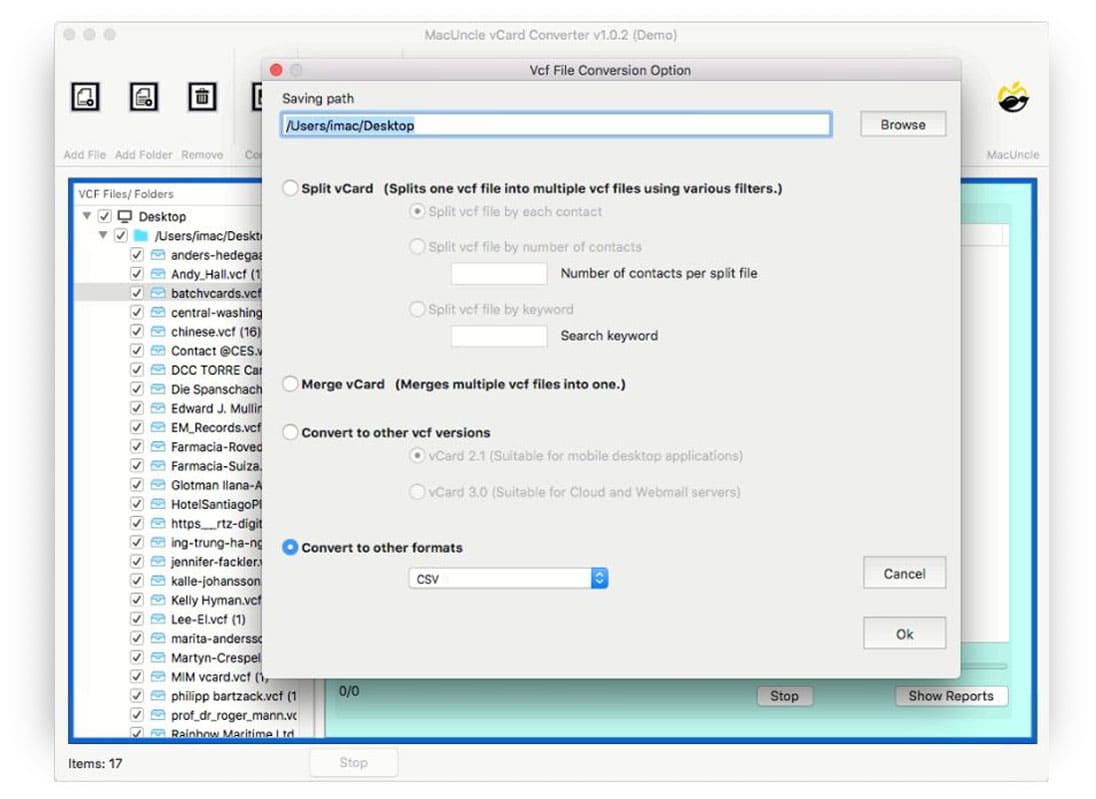Uncheck the anders-hedegaa file checkbox
The width and height of the screenshot is (1096, 799).
137,254
